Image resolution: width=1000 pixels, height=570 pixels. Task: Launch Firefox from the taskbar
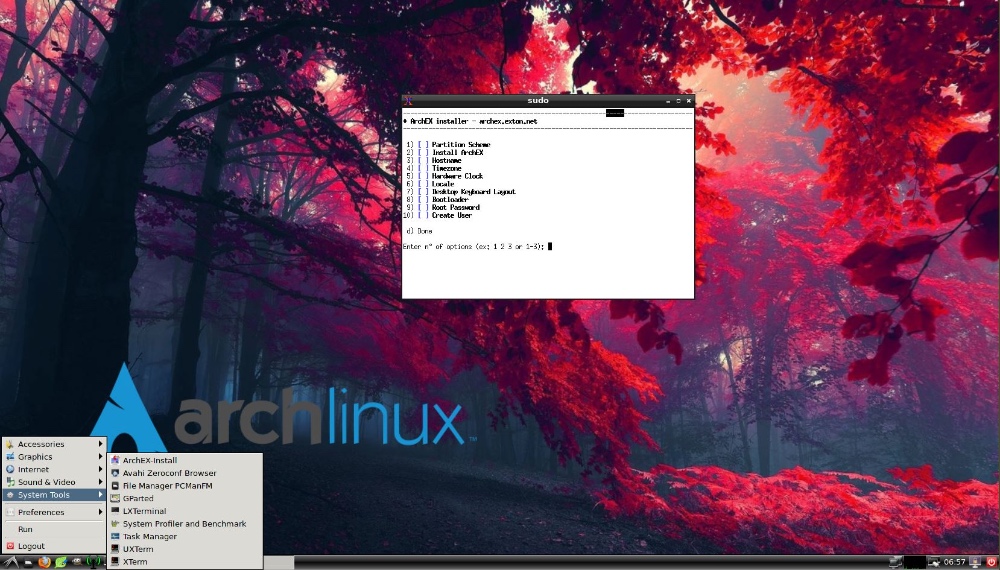click(x=44, y=562)
